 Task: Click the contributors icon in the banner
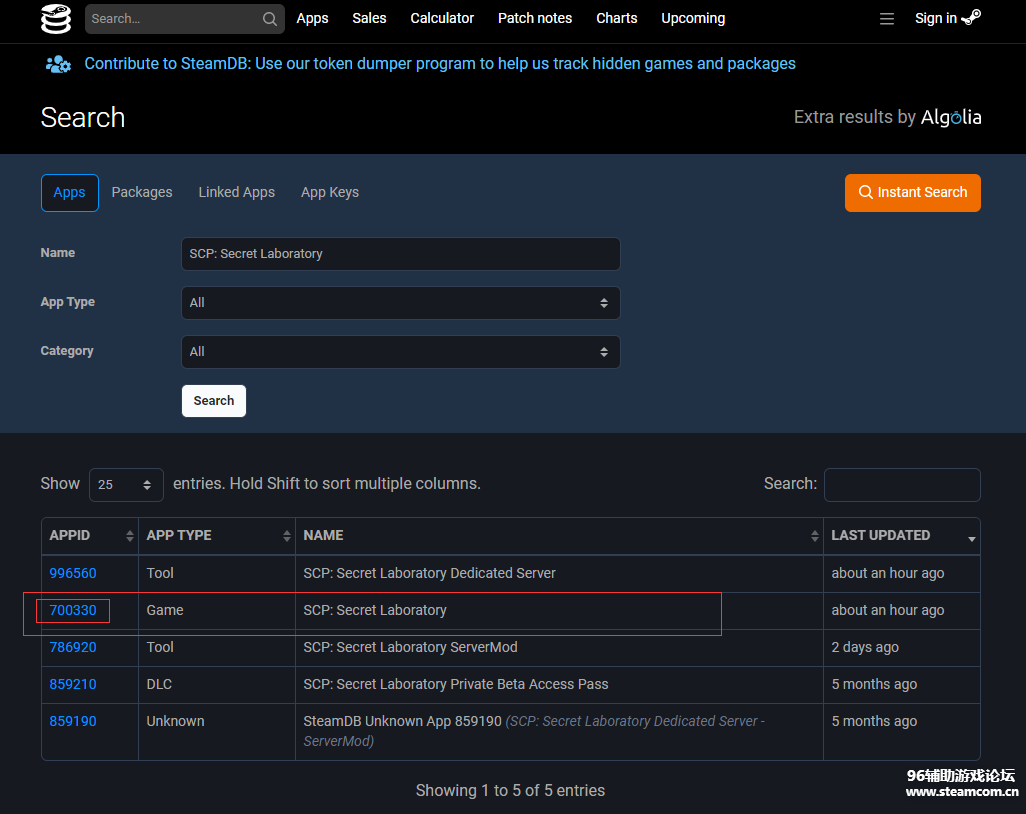58,64
